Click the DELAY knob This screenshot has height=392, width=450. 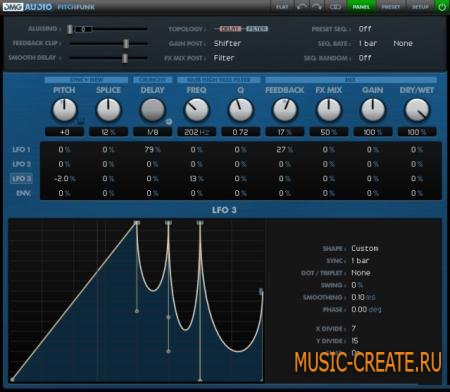coord(152,110)
